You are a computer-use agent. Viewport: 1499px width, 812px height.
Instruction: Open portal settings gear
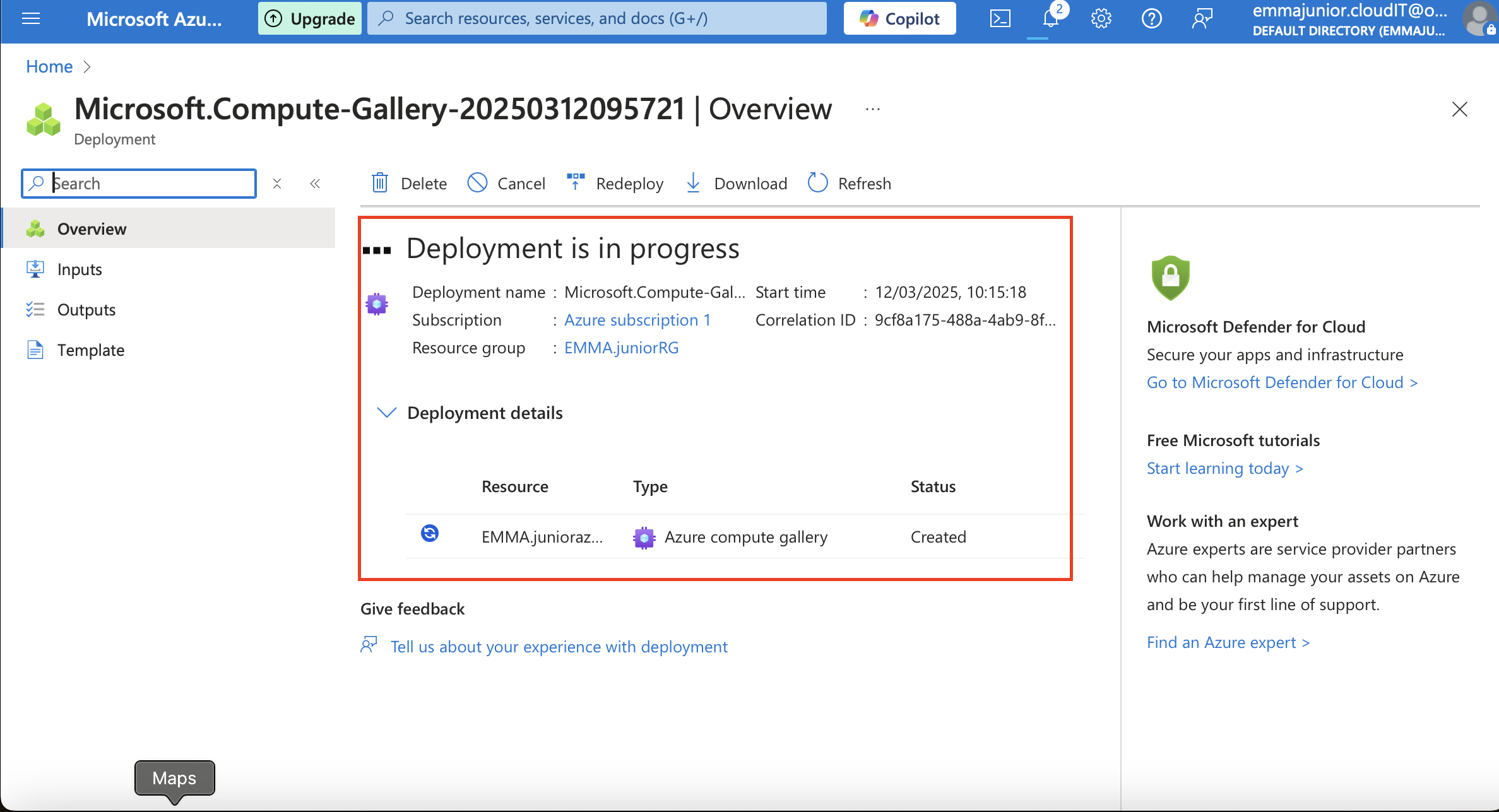[x=1101, y=19]
